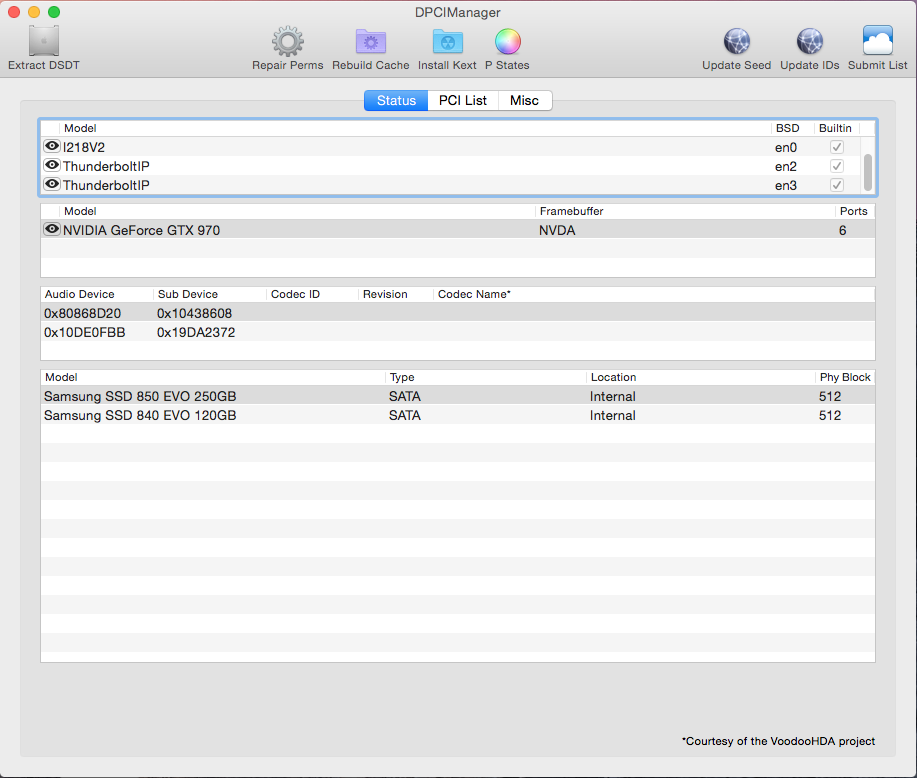This screenshot has width=917, height=778.
Task: Click the eye icon beside I218V2
Action: (x=52, y=146)
